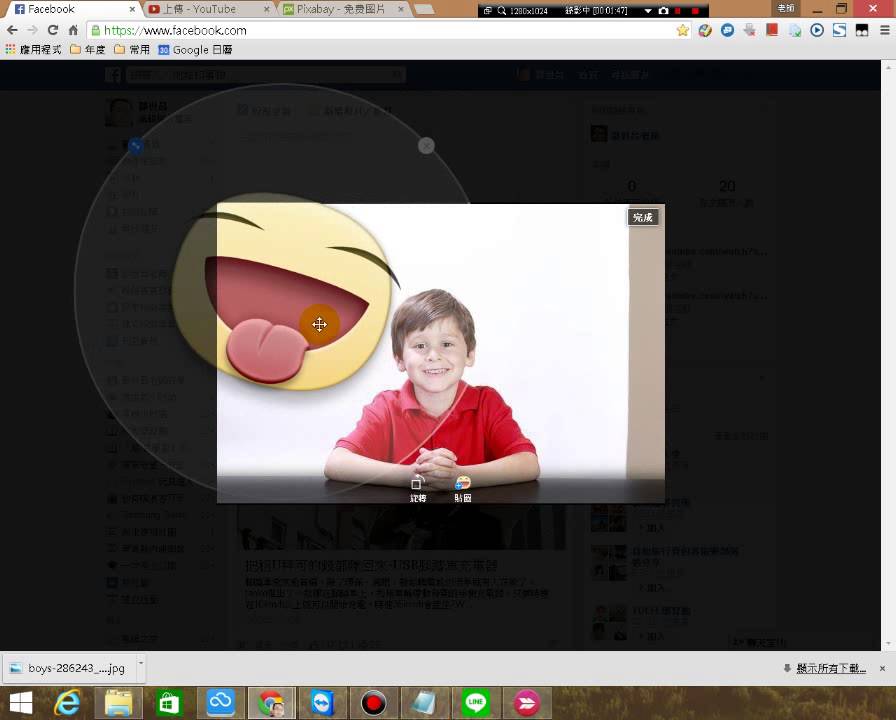Image resolution: width=896 pixels, height=720 pixels.
Task: Open File Explorer from taskbar
Action: click(119, 703)
